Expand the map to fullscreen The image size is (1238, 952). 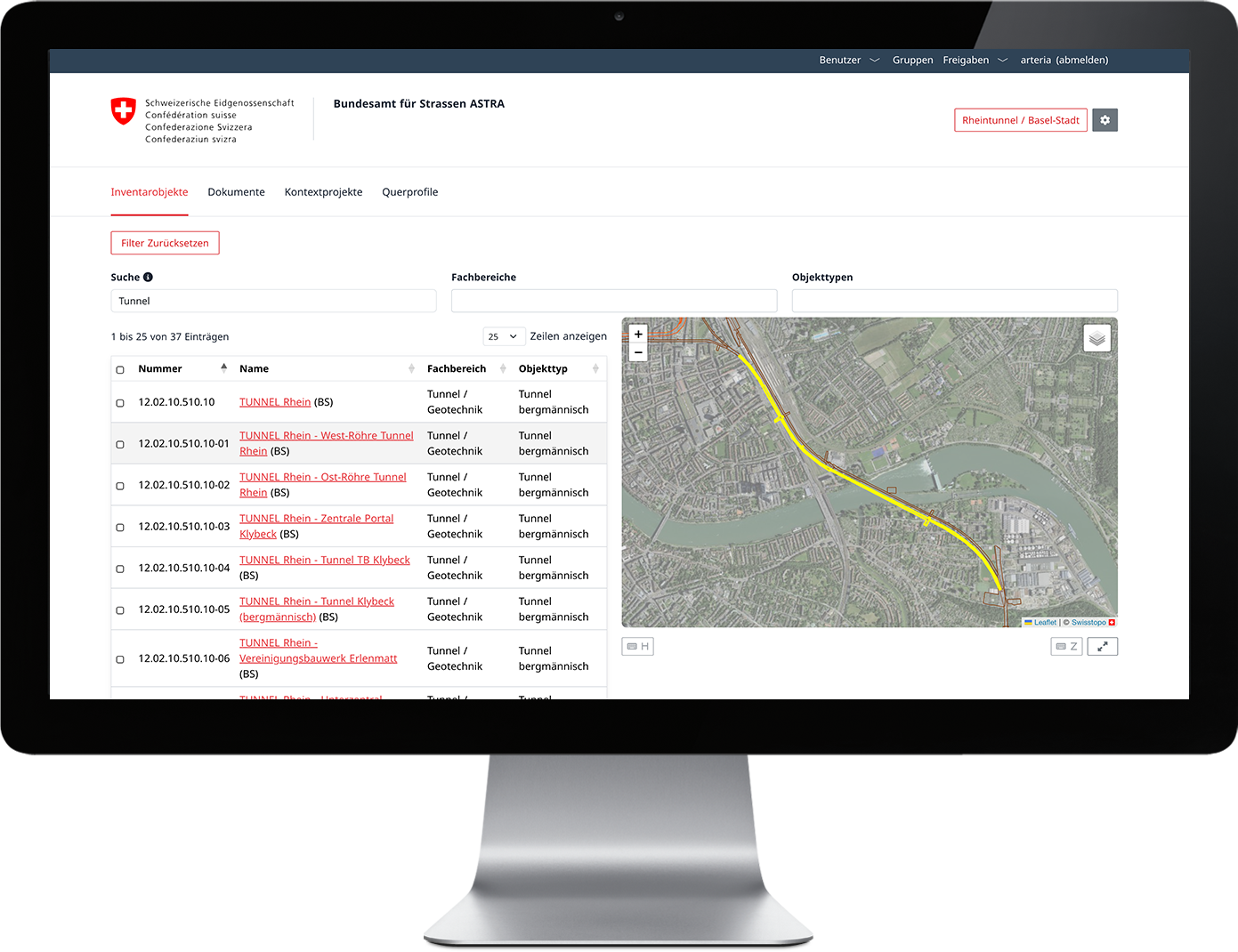[x=1102, y=647]
